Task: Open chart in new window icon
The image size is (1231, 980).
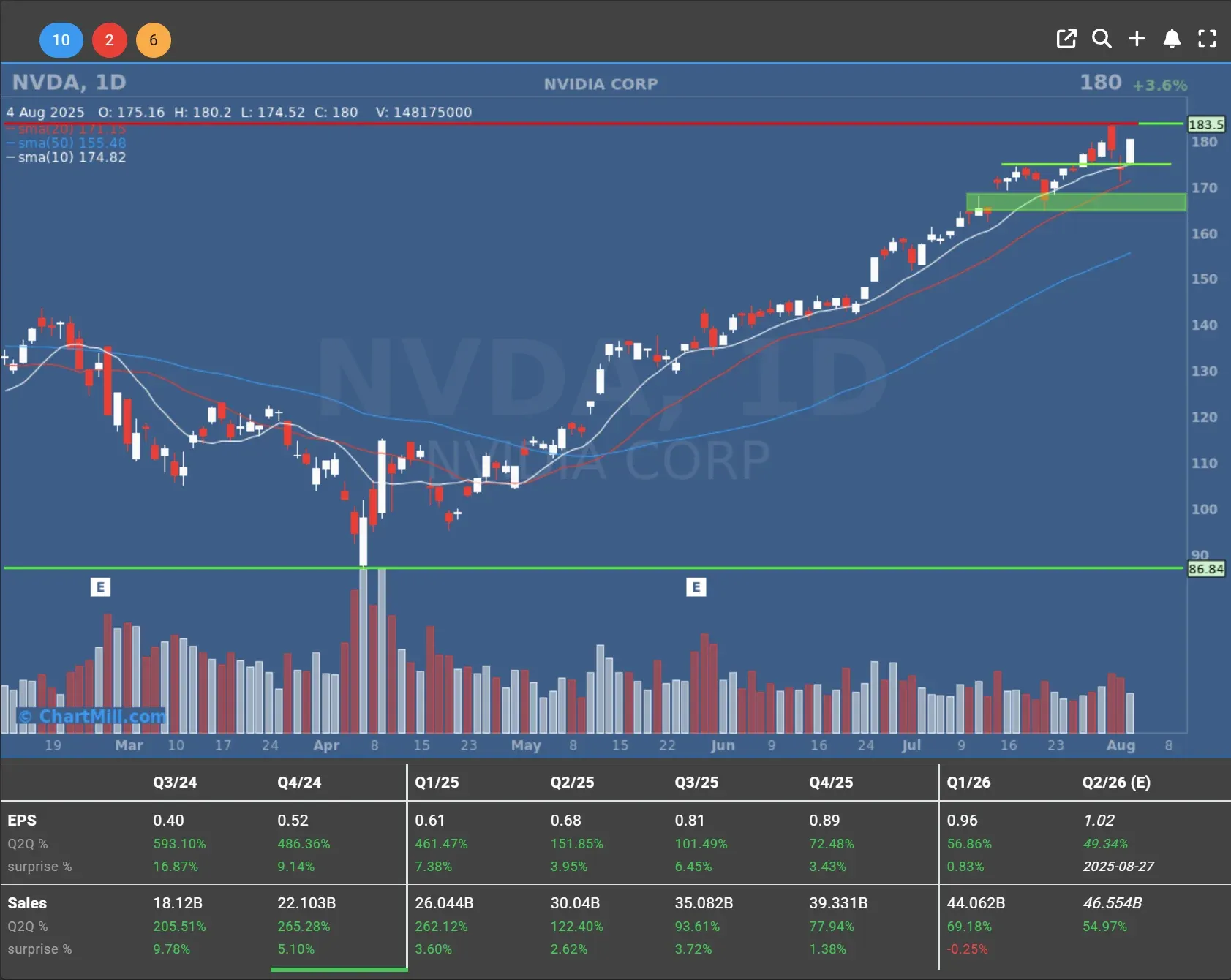Action: [x=1066, y=39]
